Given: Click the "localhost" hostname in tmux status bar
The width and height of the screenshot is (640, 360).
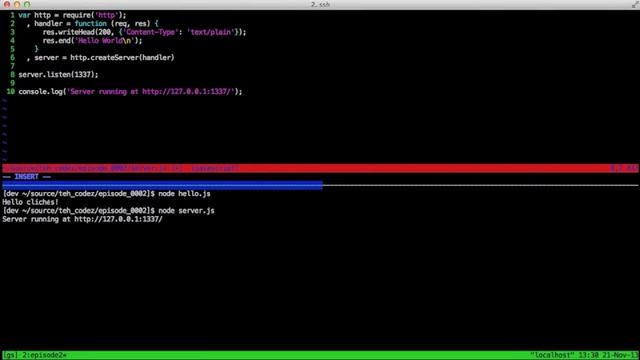Looking at the screenshot, I should [552, 355].
